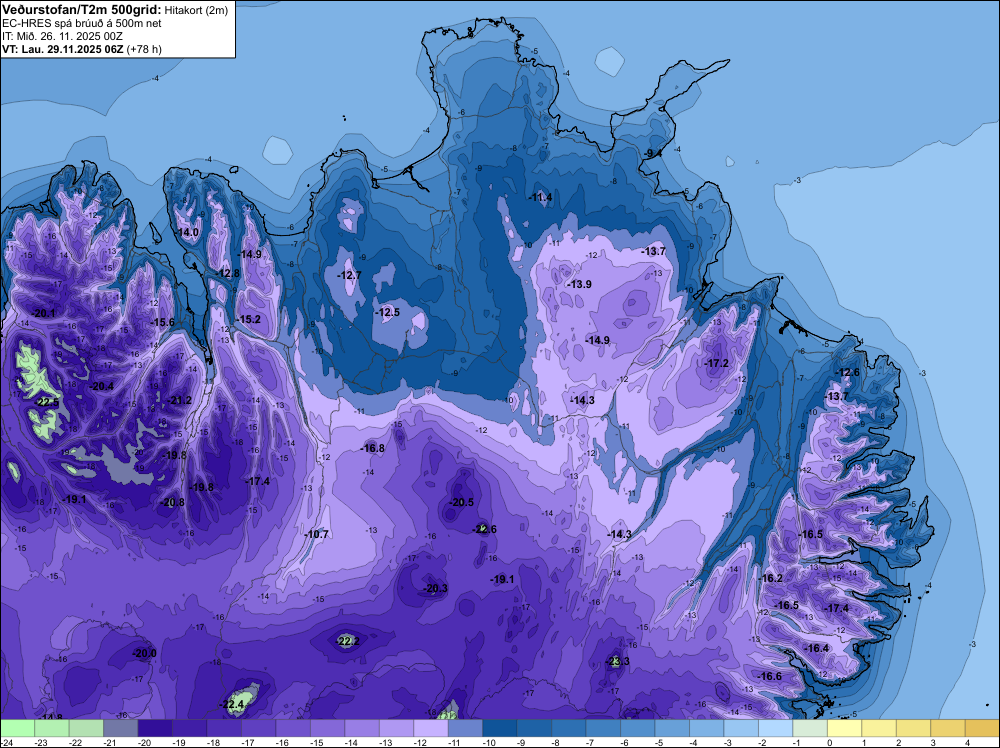This screenshot has width=1000, height=748.
Task: Click the legend scale label '-23'
Action: (41, 742)
